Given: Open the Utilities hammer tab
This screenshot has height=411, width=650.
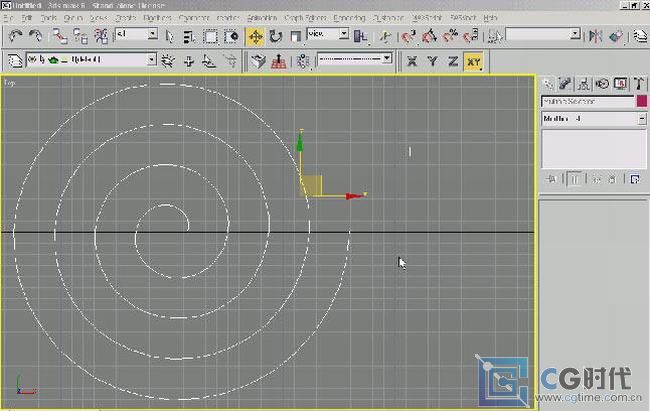Looking at the screenshot, I should 639,84.
